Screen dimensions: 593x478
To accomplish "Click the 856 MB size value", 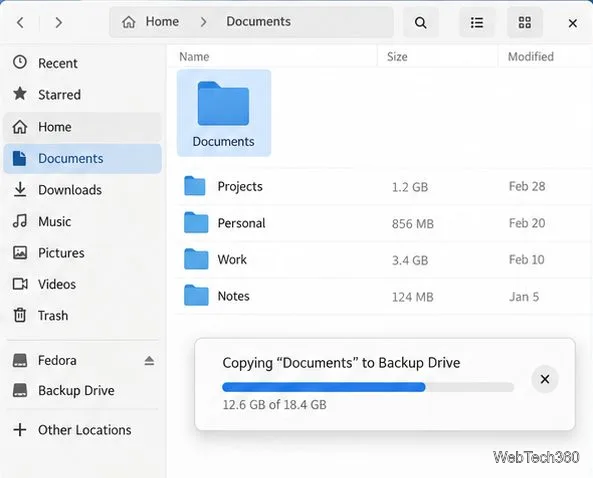I will coord(413,223).
